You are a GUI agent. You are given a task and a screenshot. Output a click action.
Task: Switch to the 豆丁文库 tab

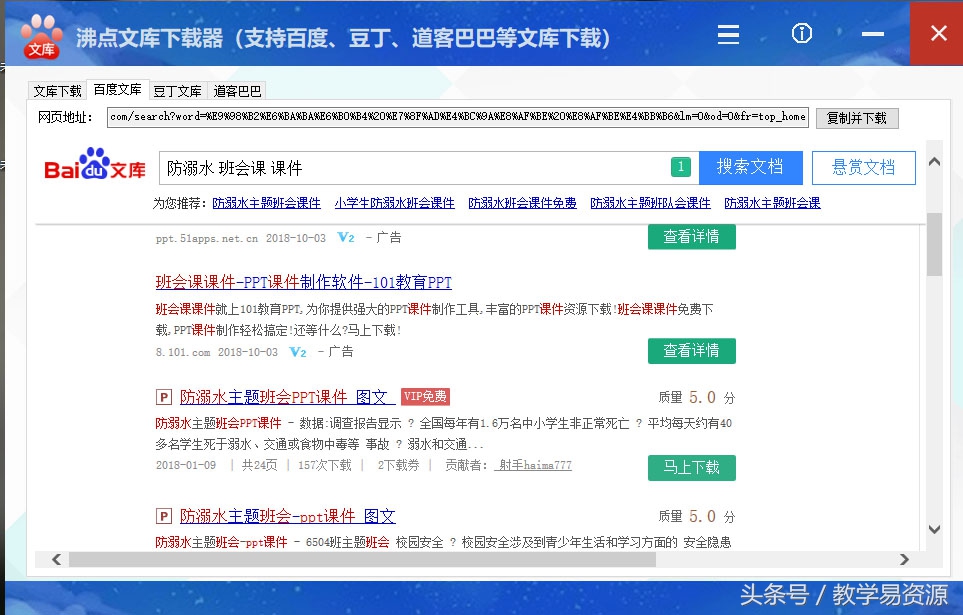coord(178,89)
